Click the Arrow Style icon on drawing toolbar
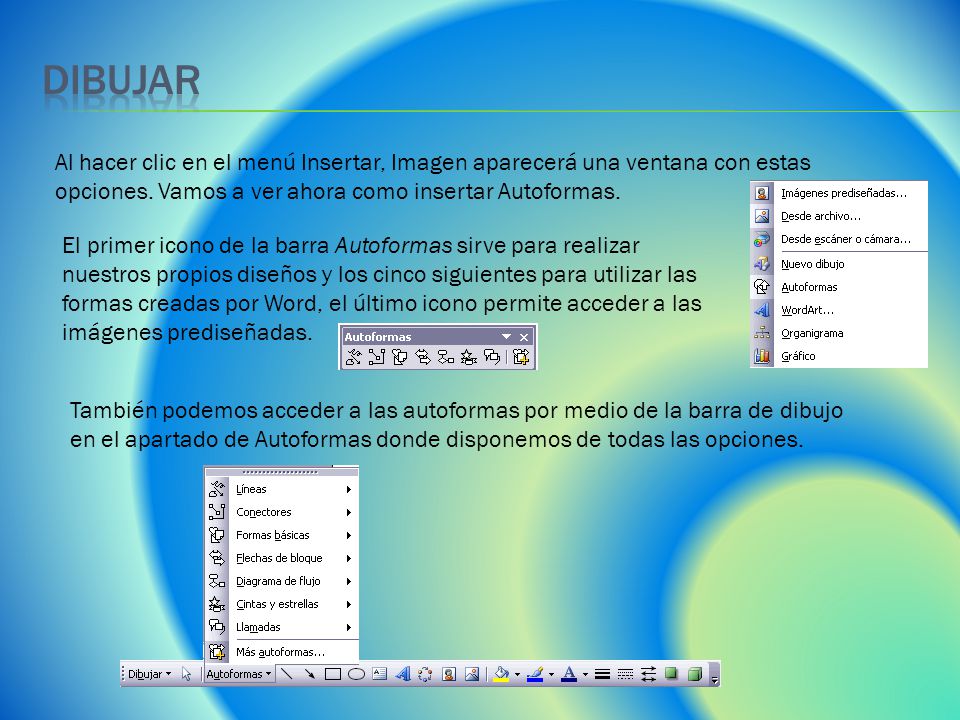The height and width of the screenshot is (720, 960). point(648,674)
